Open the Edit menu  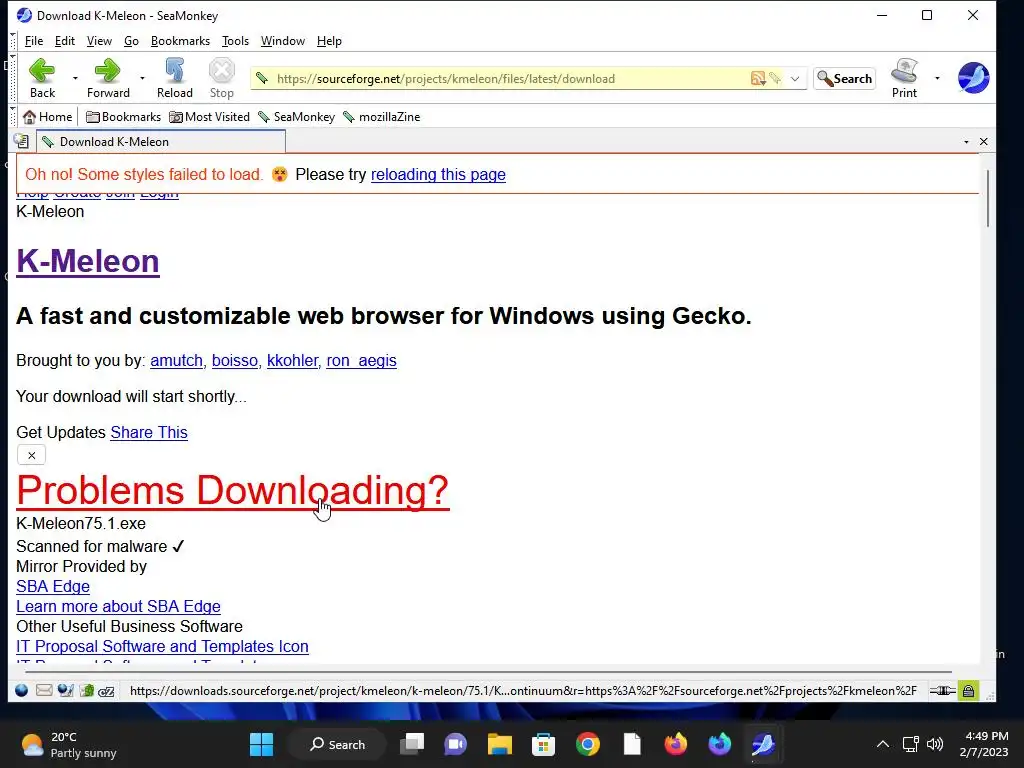[x=65, y=40]
